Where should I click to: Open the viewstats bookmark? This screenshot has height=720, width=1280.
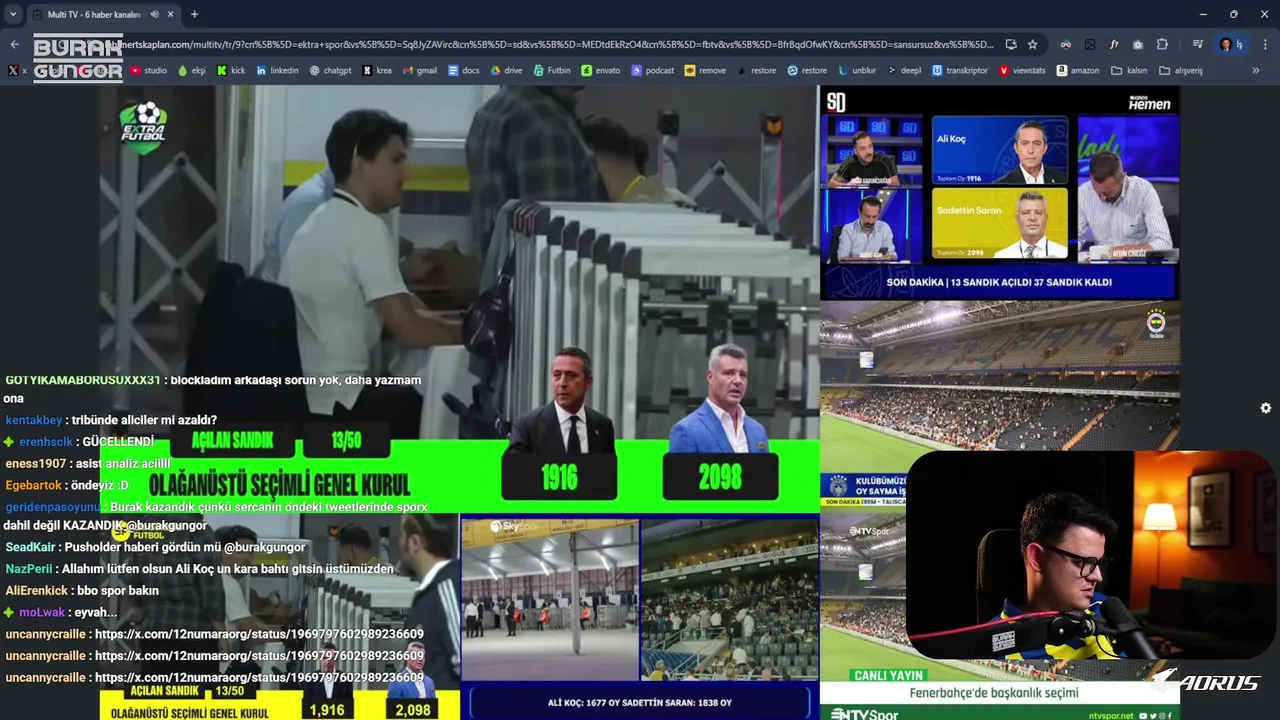1022,71
